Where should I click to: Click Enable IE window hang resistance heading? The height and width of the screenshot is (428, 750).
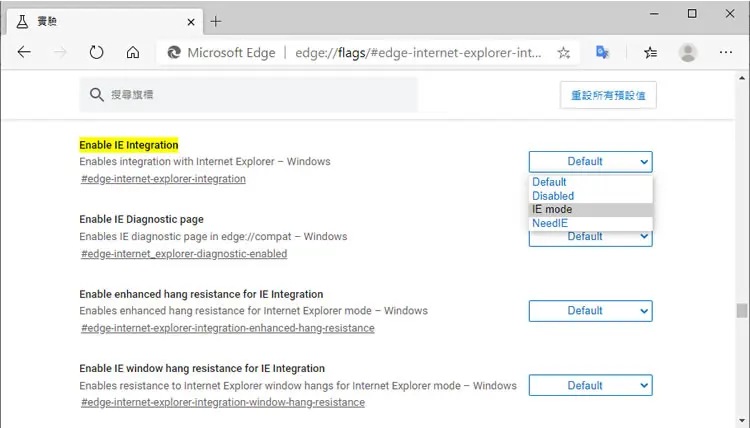pyautogui.click(x=202, y=369)
